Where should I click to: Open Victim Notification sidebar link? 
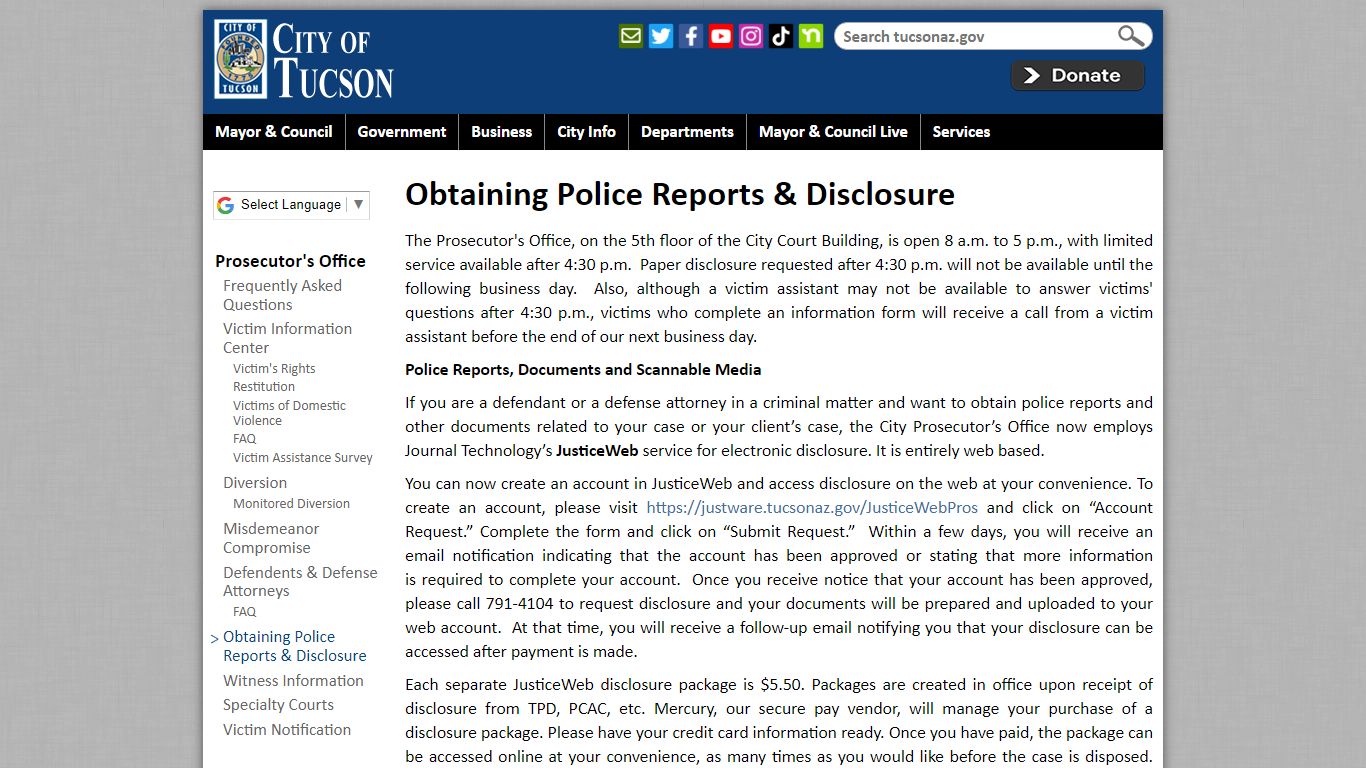(287, 730)
